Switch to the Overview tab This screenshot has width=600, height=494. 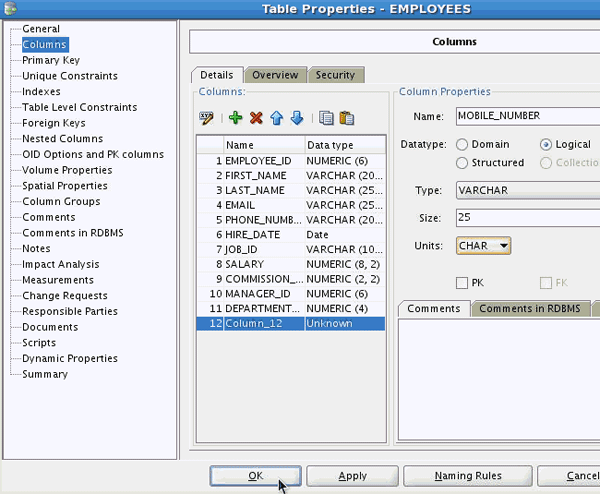click(x=275, y=75)
